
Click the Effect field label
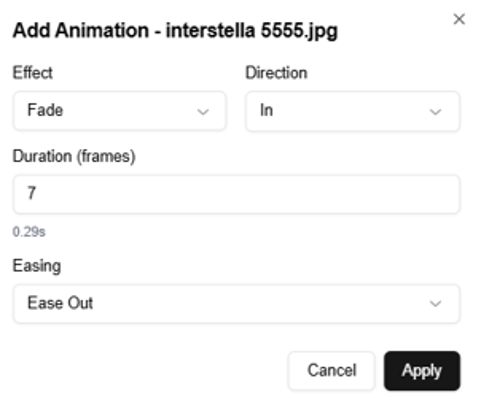coord(32,73)
